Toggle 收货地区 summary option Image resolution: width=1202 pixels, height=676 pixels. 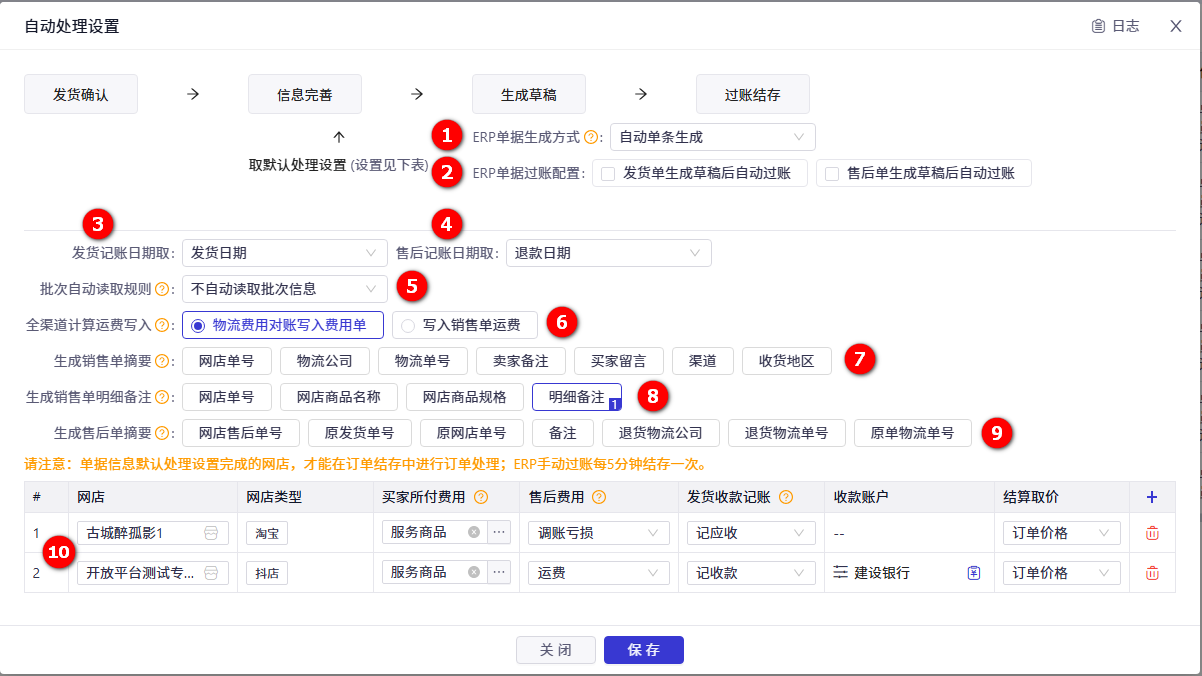[x=787, y=361]
